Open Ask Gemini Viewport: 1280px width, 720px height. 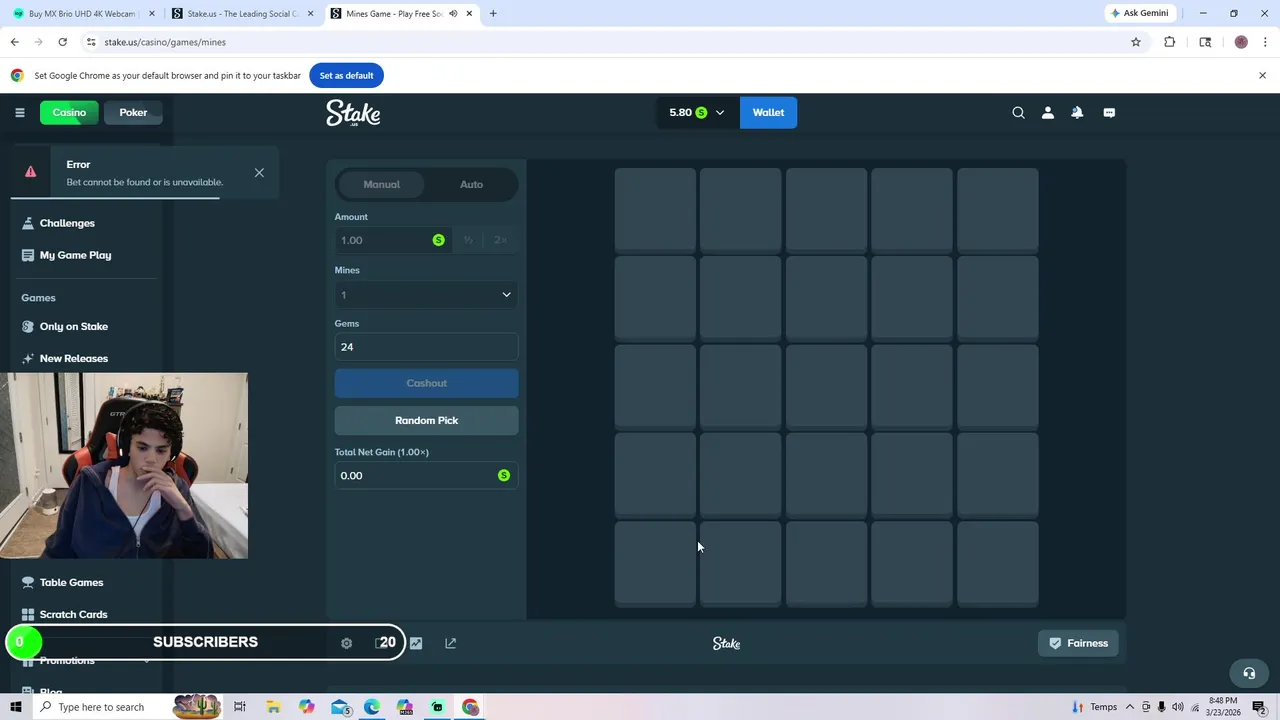point(1139,13)
